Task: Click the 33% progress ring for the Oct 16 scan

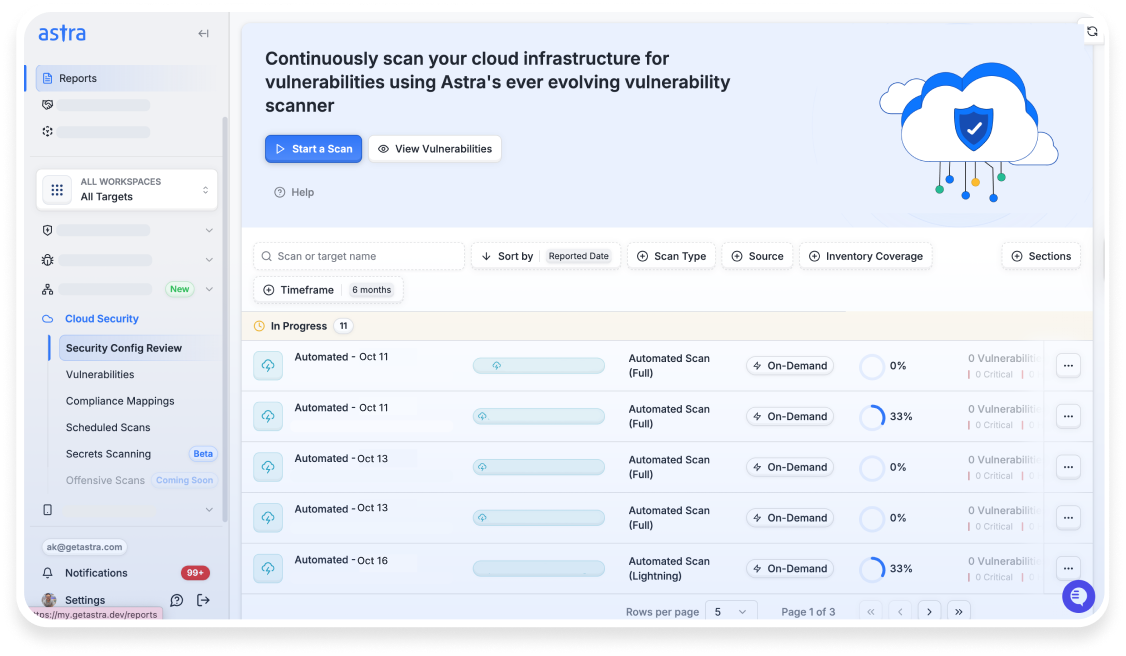Action: [x=872, y=568]
